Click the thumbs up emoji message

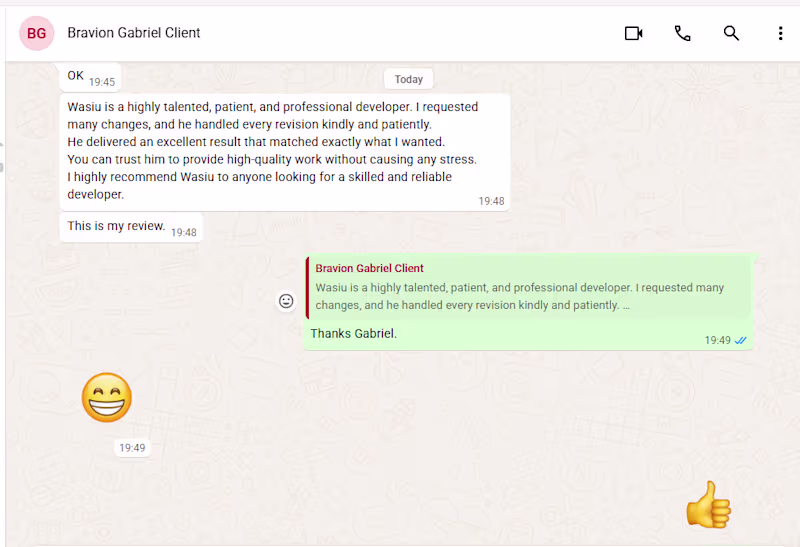point(709,505)
